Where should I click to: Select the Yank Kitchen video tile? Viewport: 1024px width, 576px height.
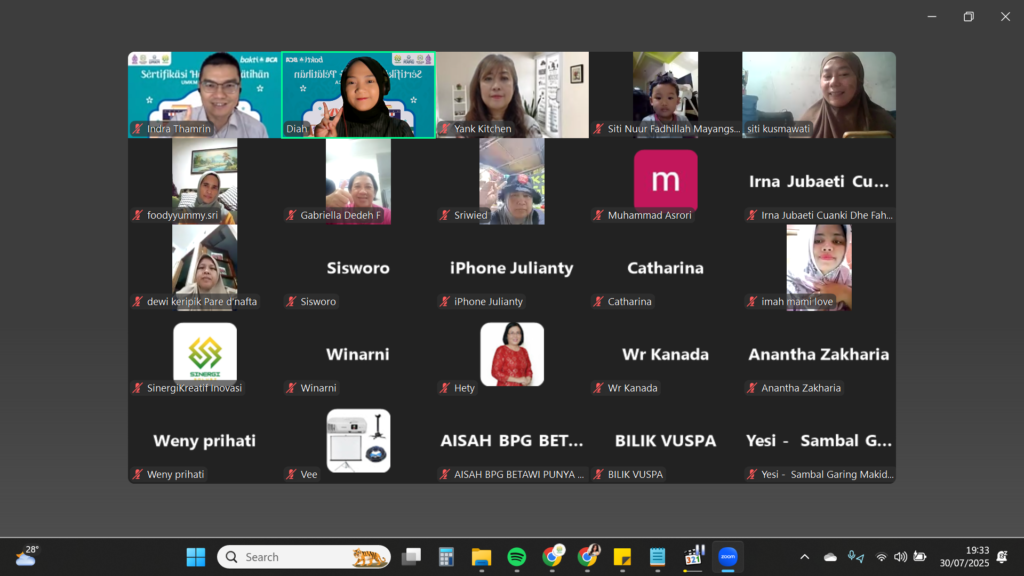click(512, 95)
